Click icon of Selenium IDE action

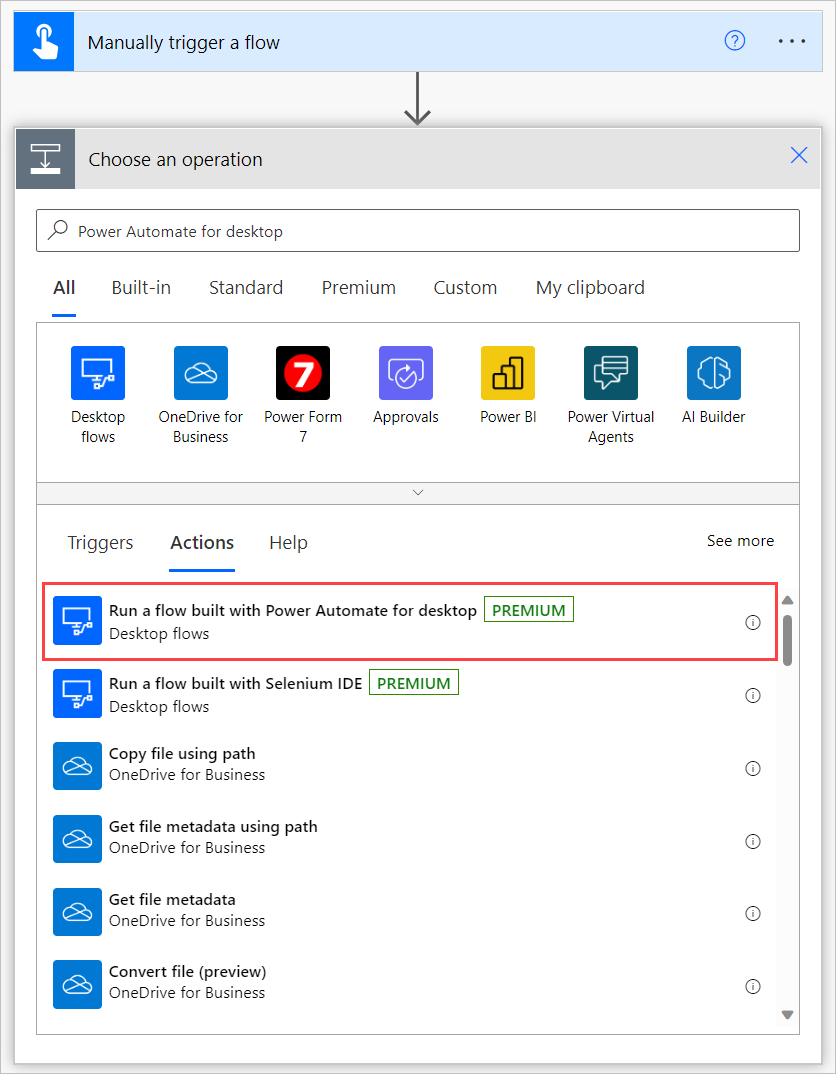click(x=77, y=693)
